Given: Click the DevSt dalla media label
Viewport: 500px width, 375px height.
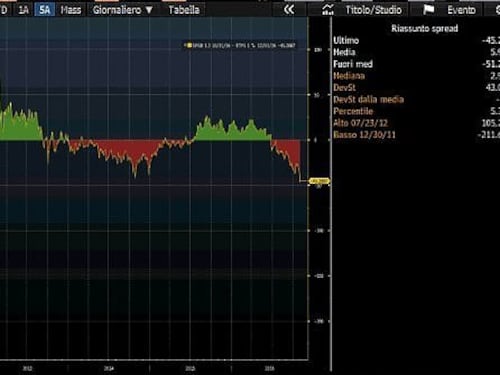Looking at the screenshot, I should click(x=369, y=99).
